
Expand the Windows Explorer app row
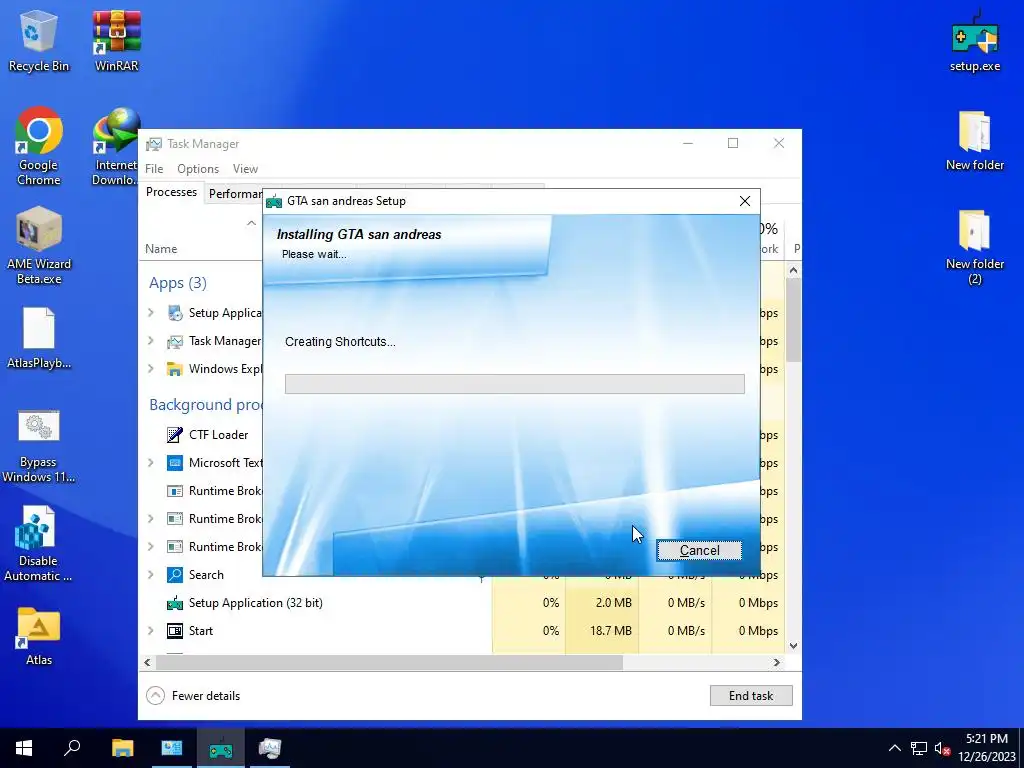coord(151,369)
